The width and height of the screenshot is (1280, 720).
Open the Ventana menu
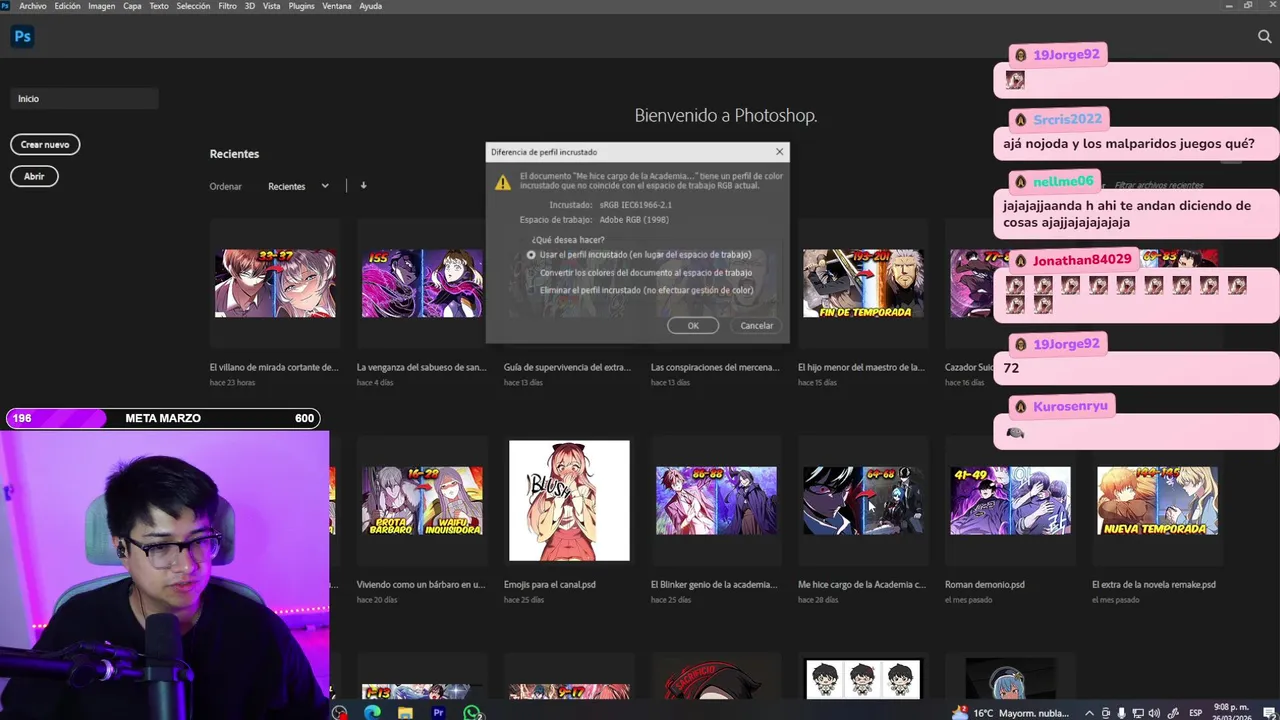click(336, 6)
